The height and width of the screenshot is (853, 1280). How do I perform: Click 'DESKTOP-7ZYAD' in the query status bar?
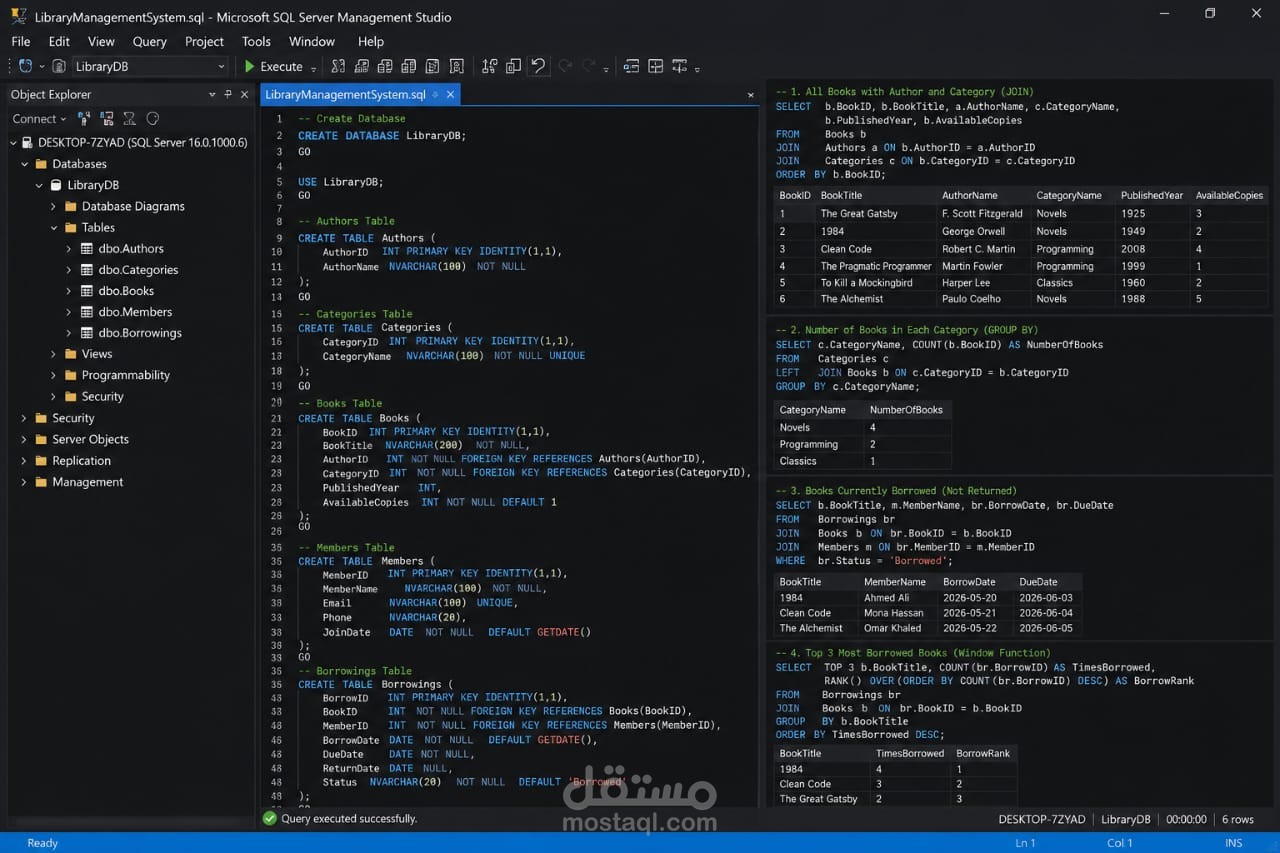pyautogui.click(x=1041, y=819)
